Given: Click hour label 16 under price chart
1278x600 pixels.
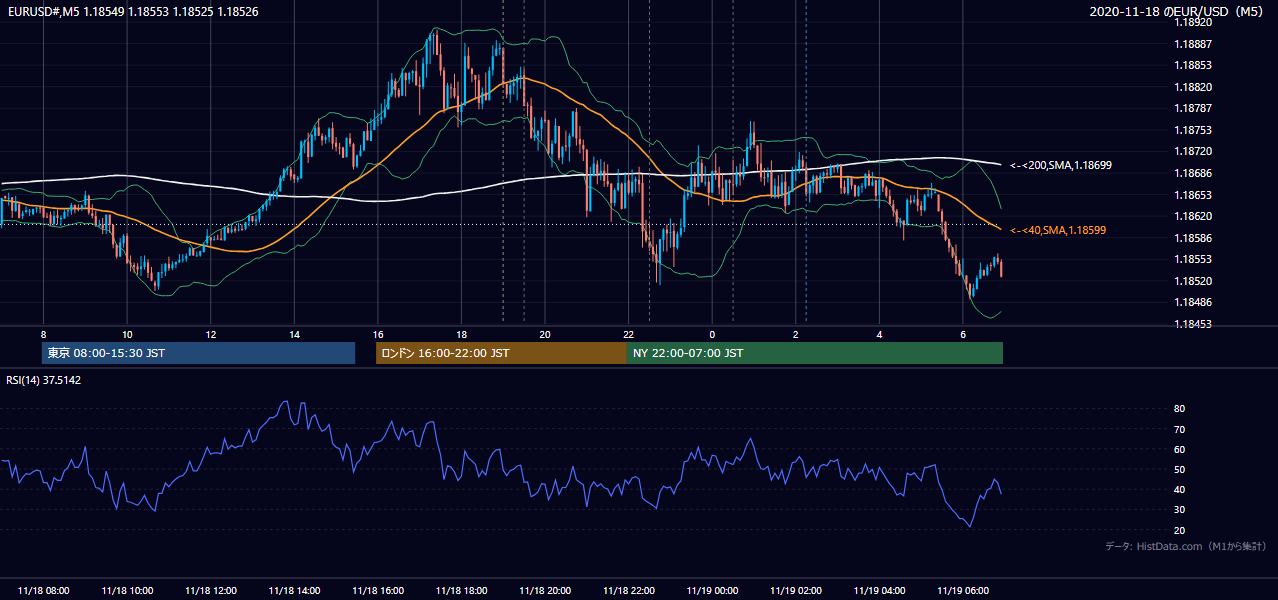Looking at the screenshot, I should [378, 334].
